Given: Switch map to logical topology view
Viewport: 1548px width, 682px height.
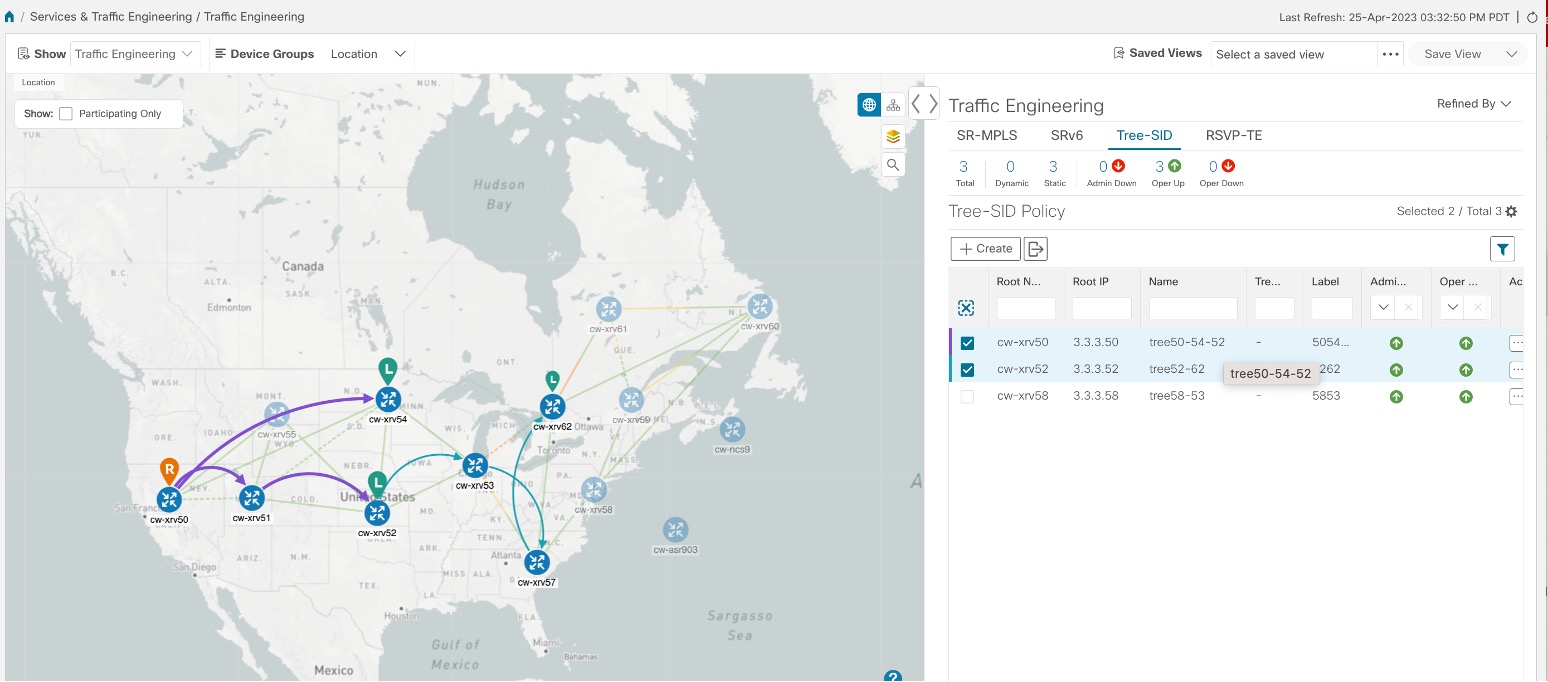Looking at the screenshot, I should (x=892, y=103).
